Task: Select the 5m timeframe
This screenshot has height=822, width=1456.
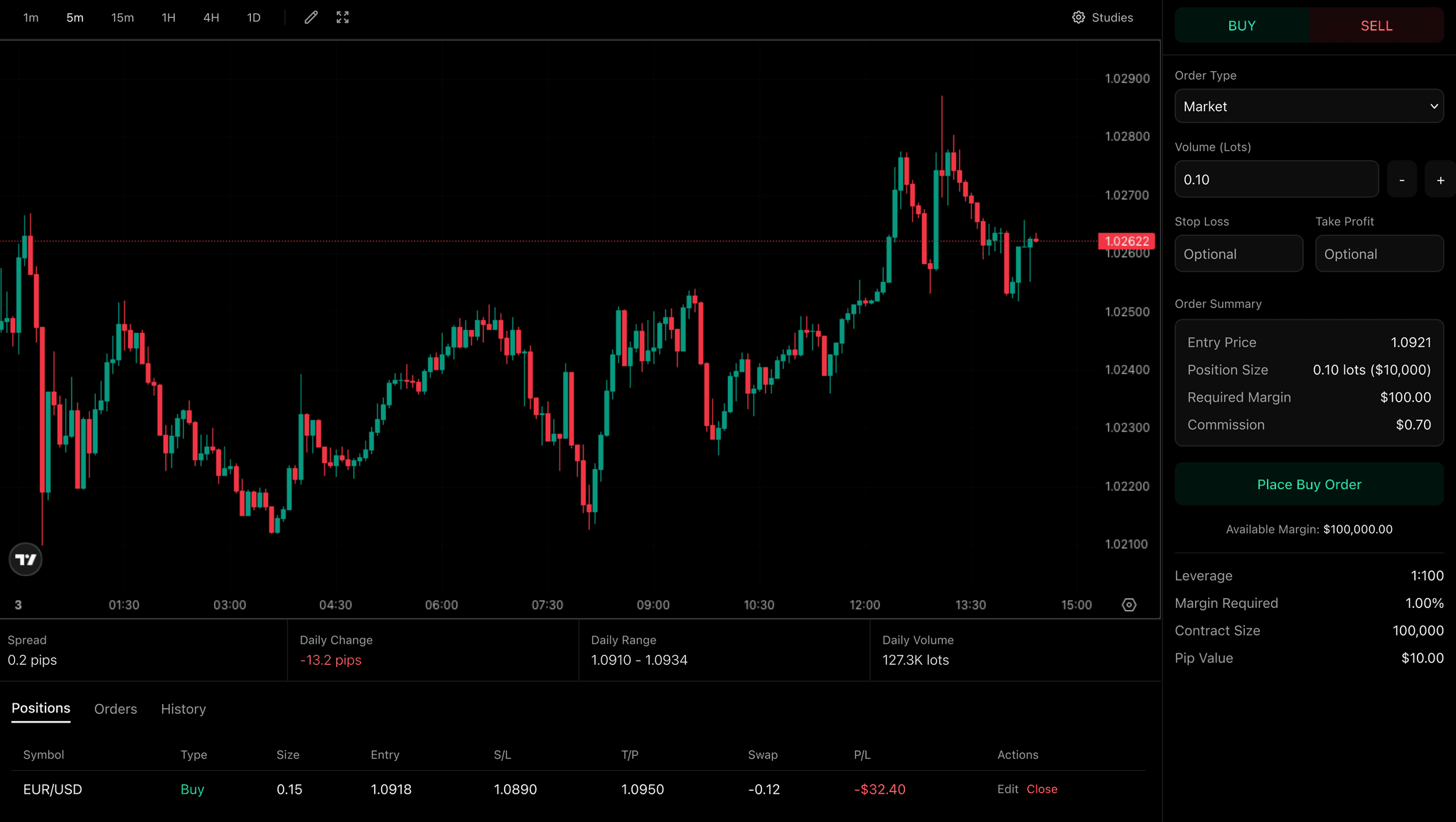Action: pyautogui.click(x=75, y=18)
